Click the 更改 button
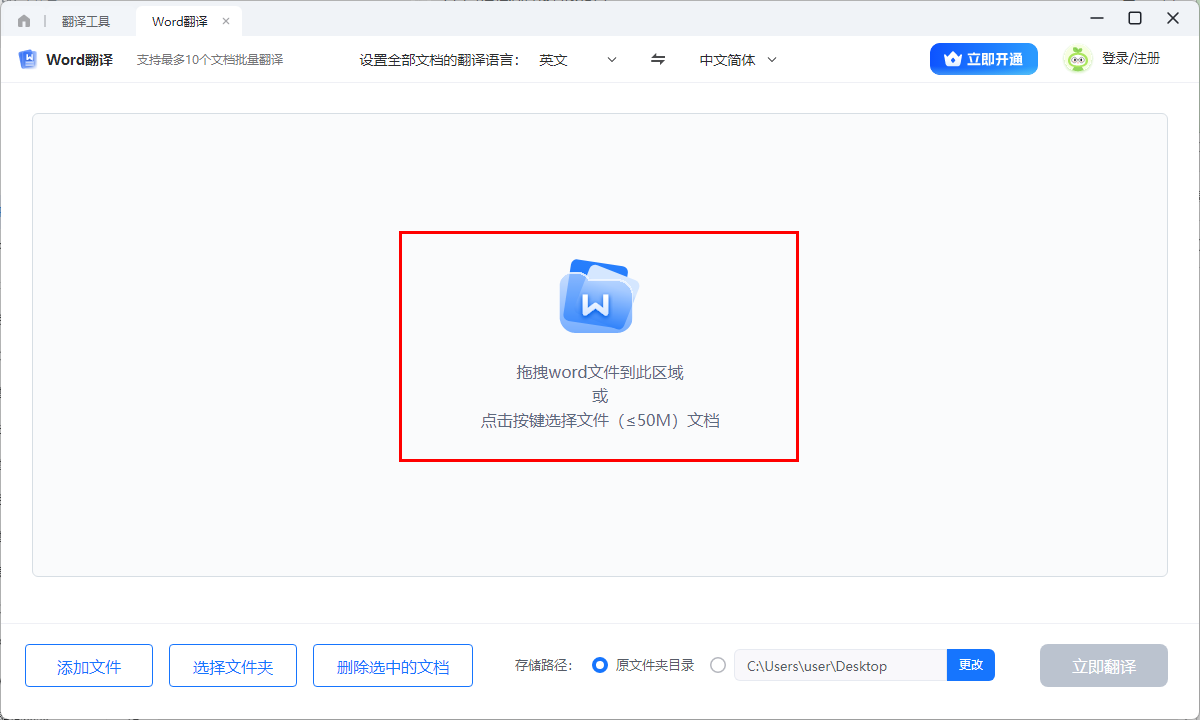This screenshot has width=1200, height=720. (971, 666)
